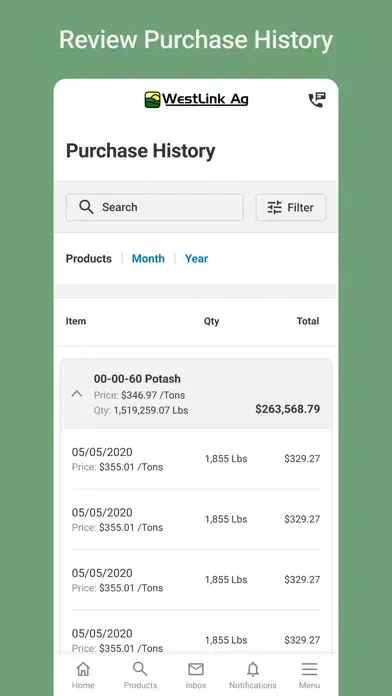Tap the Total column header
Image resolution: width=392 pixels, height=696 pixels.
click(x=308, y=321)
